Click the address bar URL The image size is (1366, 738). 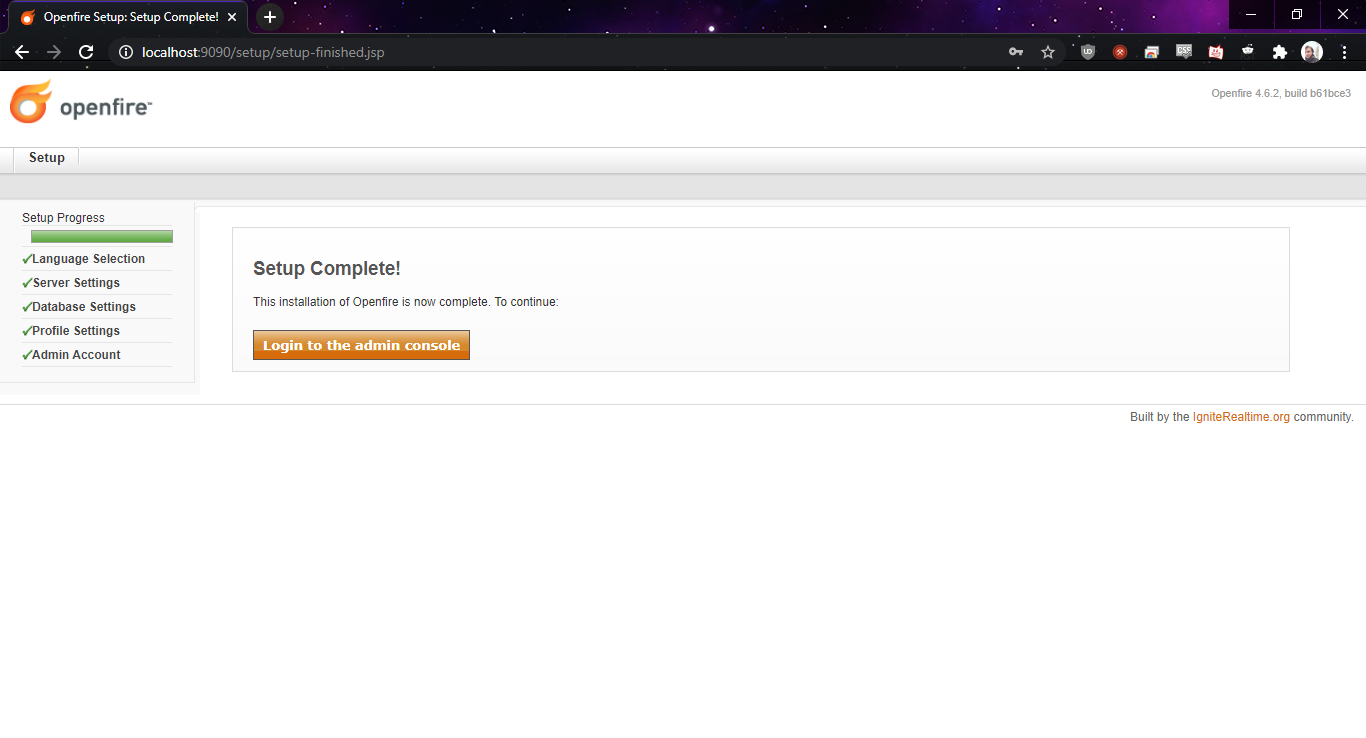click(x=264, y=52)
